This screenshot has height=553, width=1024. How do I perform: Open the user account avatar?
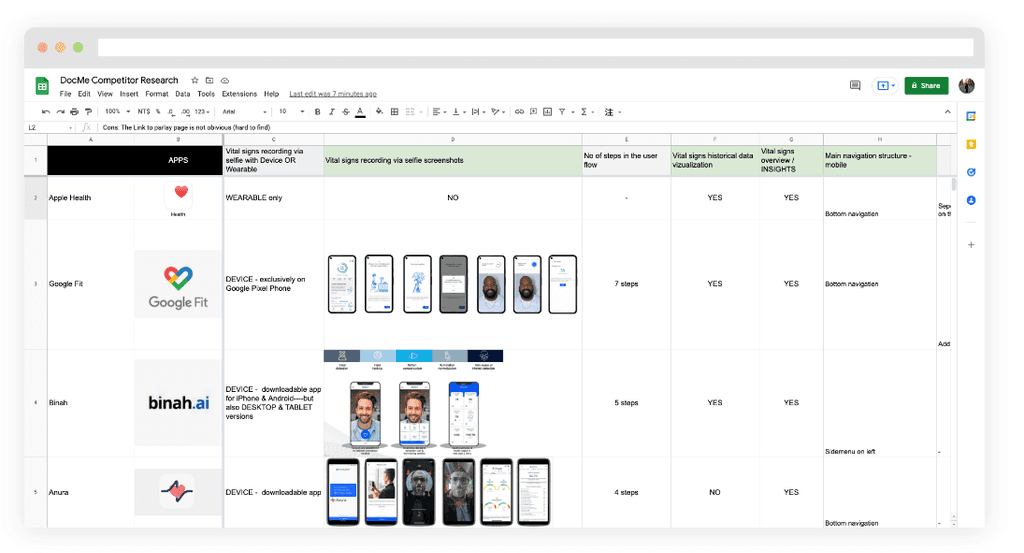(967, 86)
